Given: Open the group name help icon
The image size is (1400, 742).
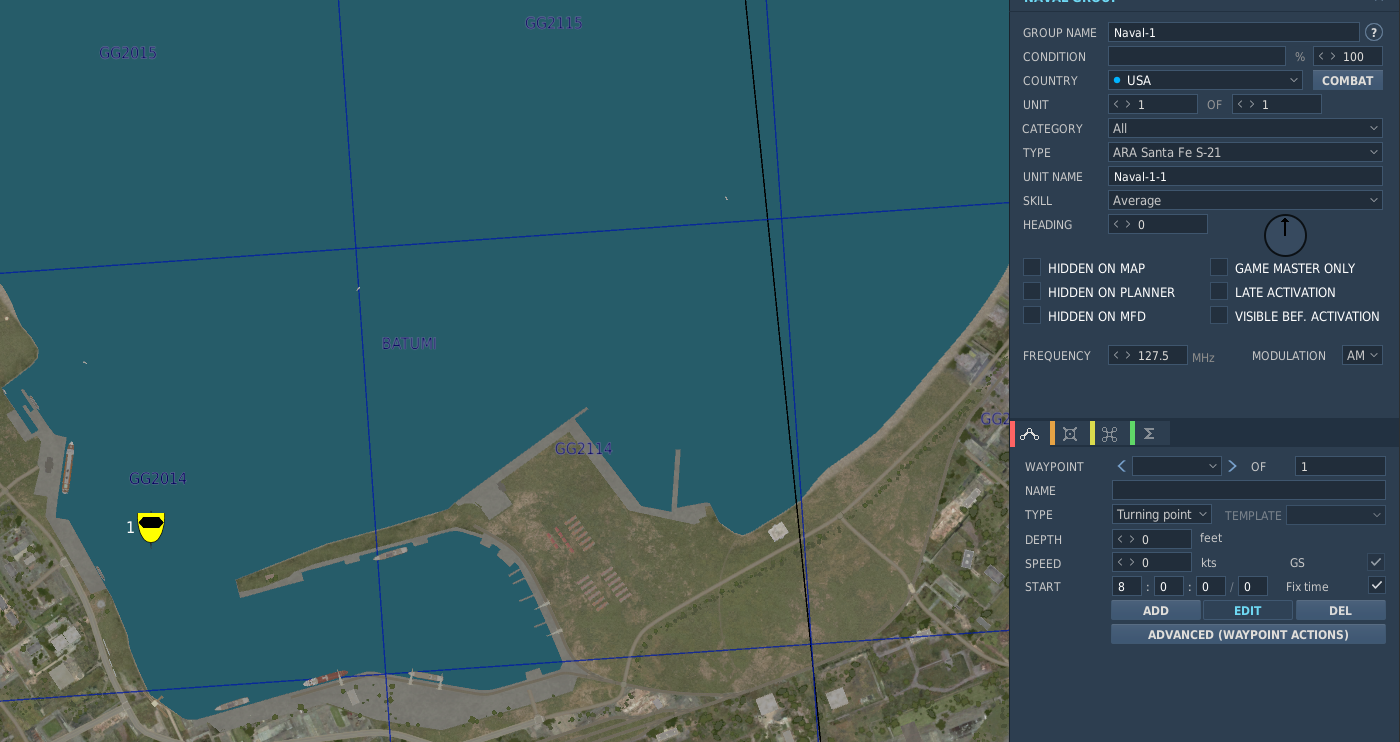Looking at the screenshot, I should 1374,33.
